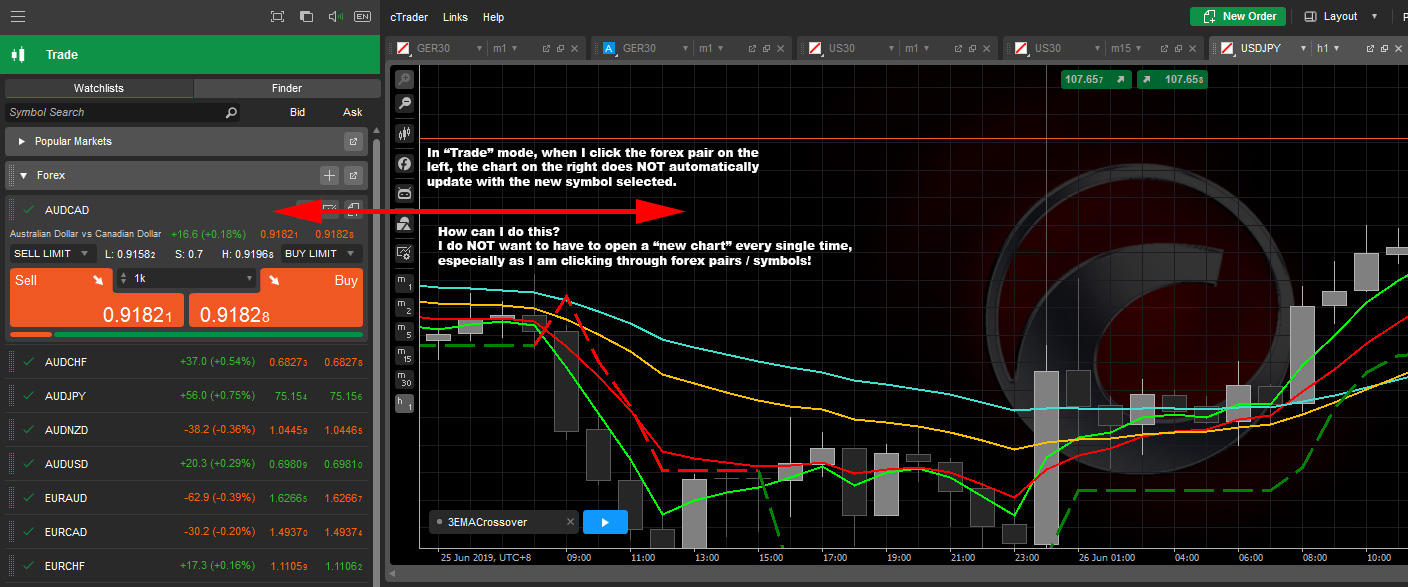Screen dimensions: 1408x587
Task: Collapse the Forex group
Action: [x=24, y=175]
